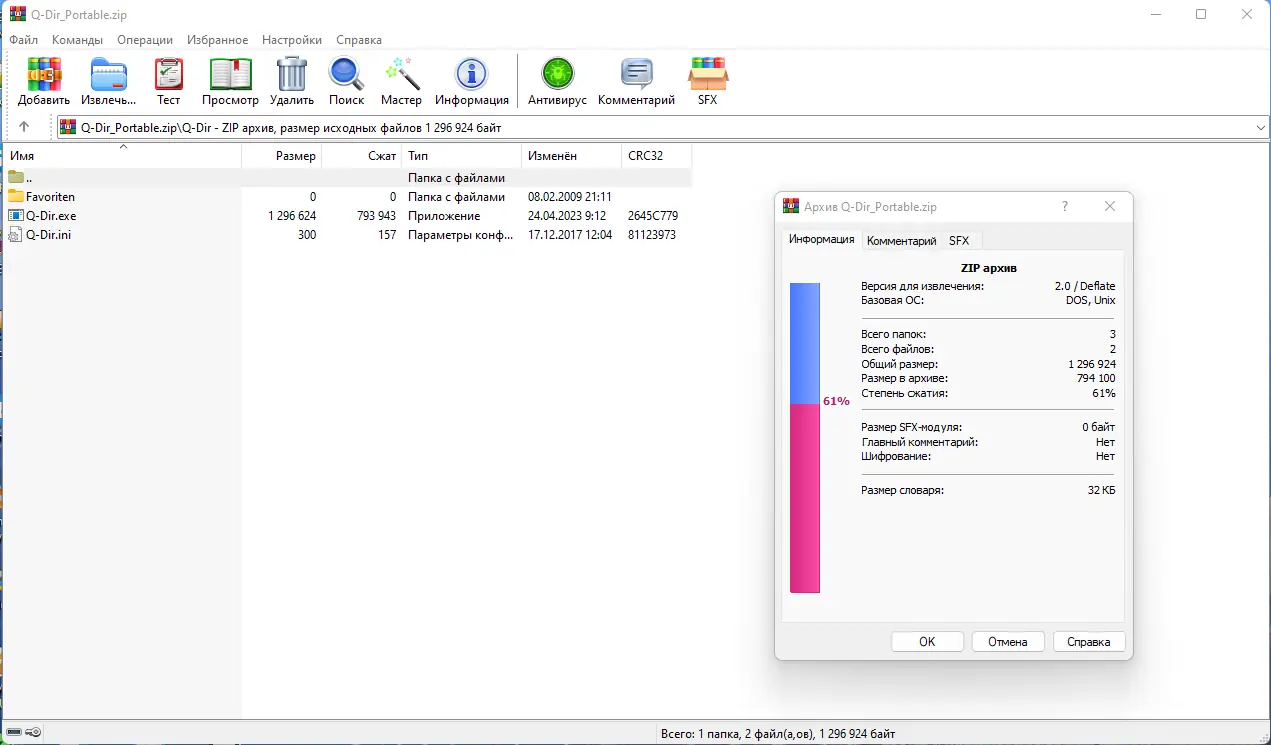Click the Справка button in dialog
The width and height of the screenshot is (1271, 745).
click(1089, 642)
